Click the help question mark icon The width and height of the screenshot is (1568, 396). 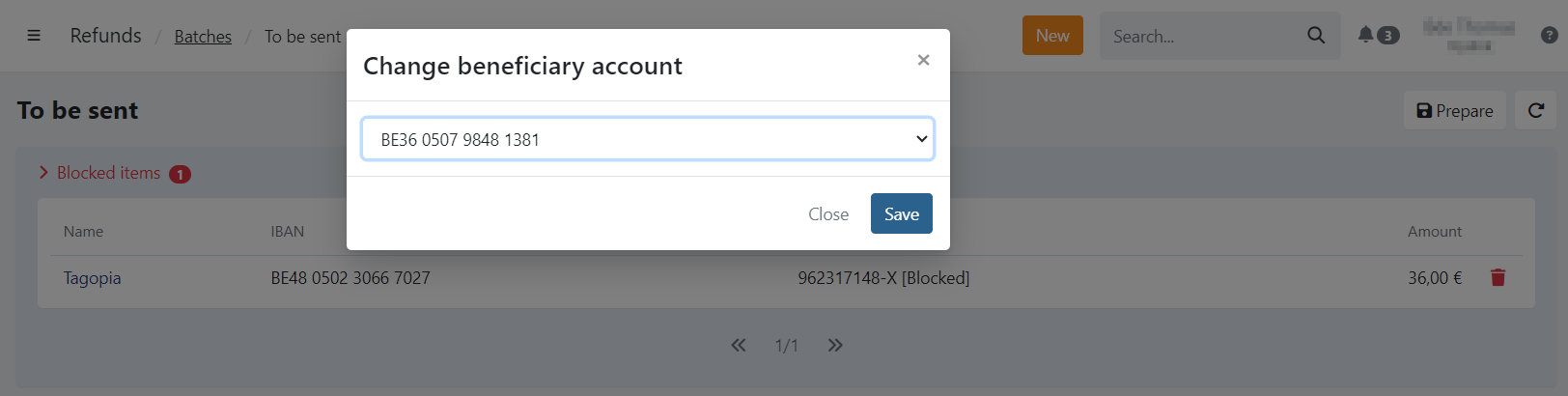point(1549,35)
